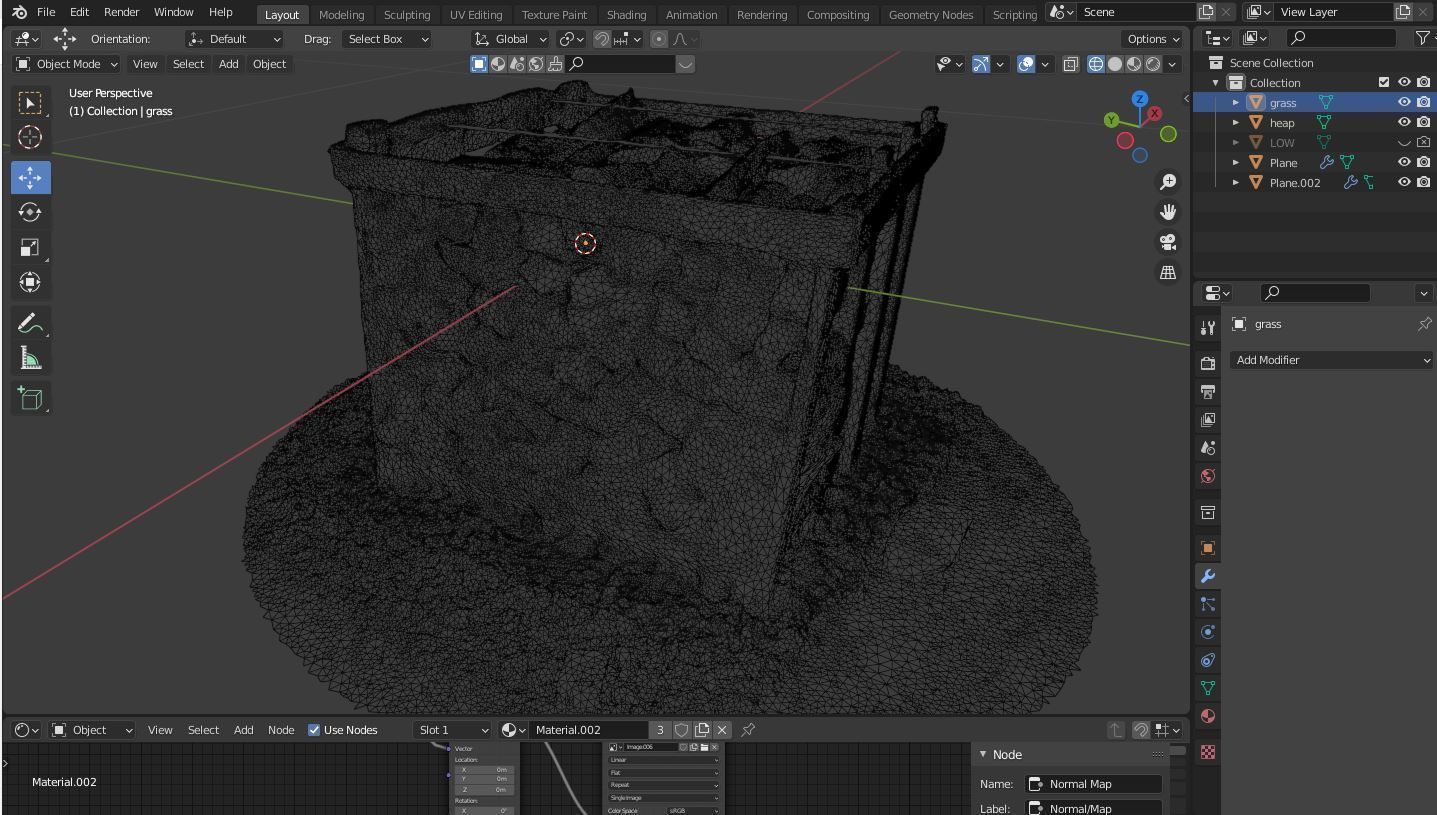Pin the grass properties panel
The width and height of the screenshot is (1437, 815).
1424,324
